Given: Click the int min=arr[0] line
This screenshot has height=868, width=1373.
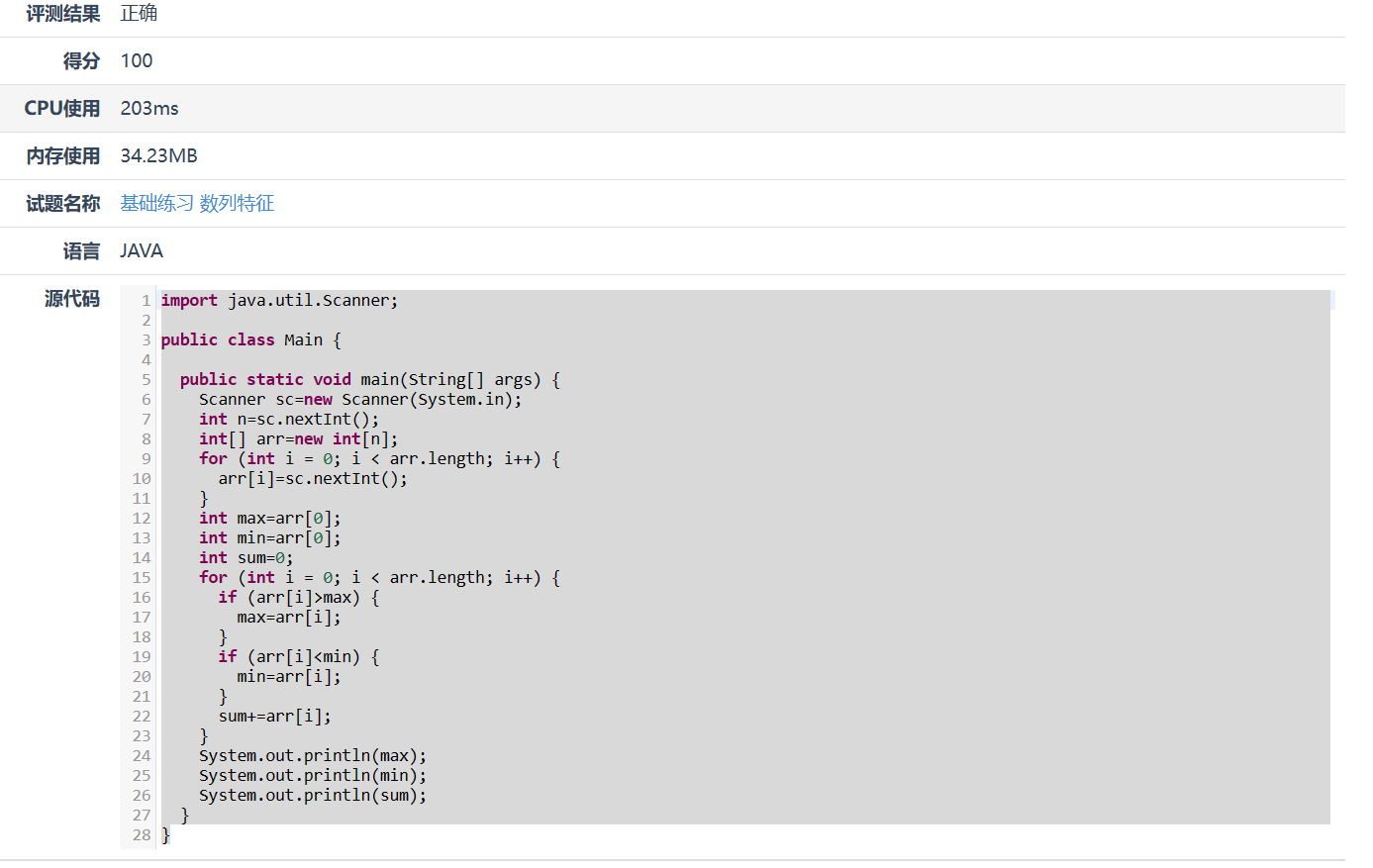Looking at the screenshot, I should 269,538.
